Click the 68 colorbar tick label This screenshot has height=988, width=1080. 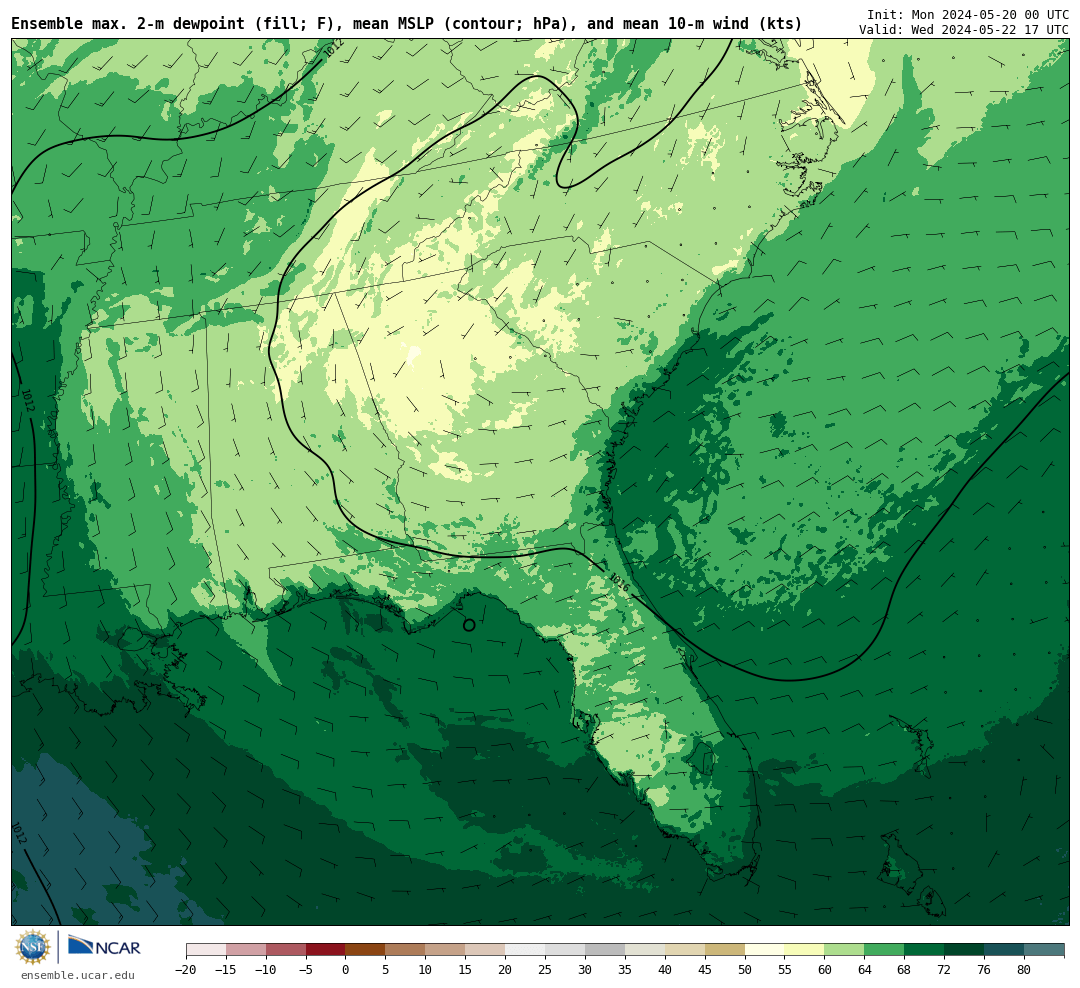tap(905, 970)
